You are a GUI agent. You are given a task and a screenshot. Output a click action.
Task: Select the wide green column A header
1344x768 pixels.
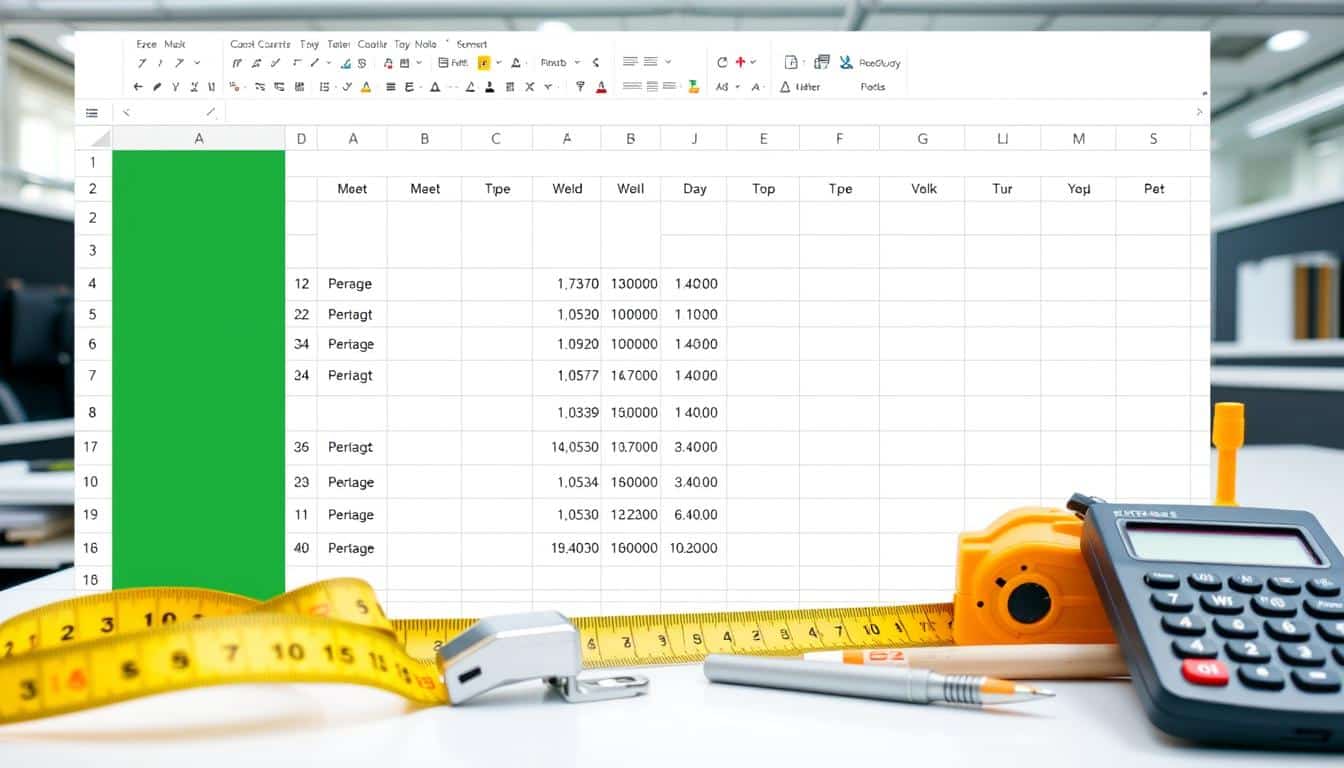pos(199,139)
